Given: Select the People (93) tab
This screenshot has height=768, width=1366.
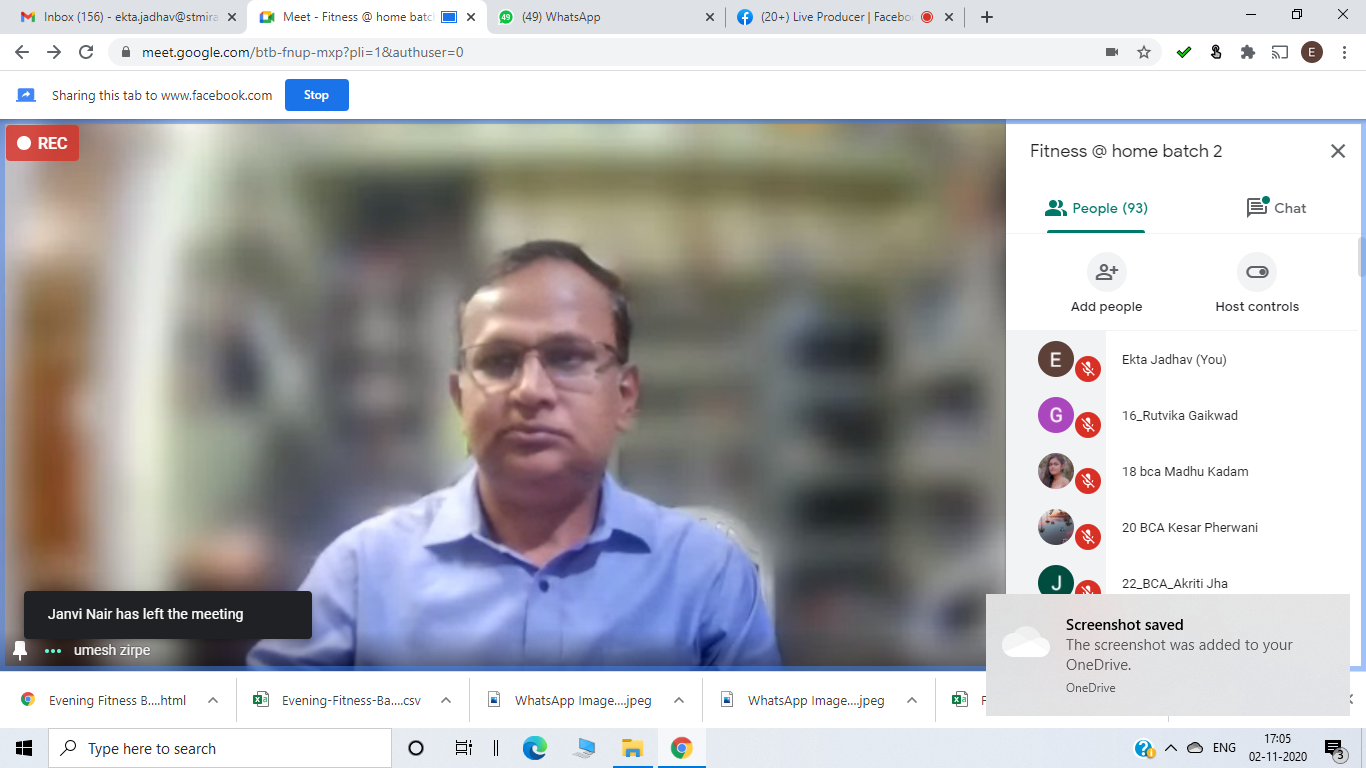Looking at the screenshot, I should point(1096,208).
